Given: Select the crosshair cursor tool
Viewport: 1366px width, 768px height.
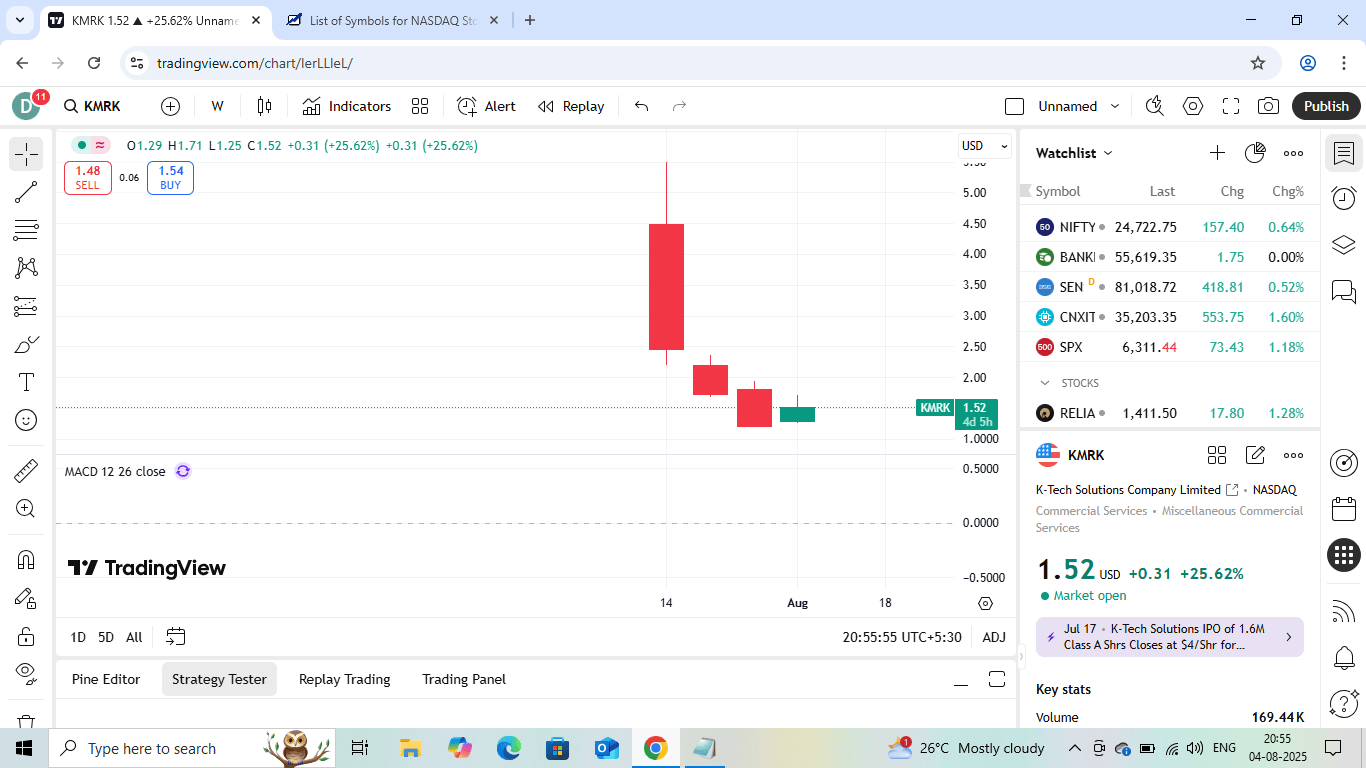Looking at the screenshot, I should pyautogui.click(x=26, y=154).
